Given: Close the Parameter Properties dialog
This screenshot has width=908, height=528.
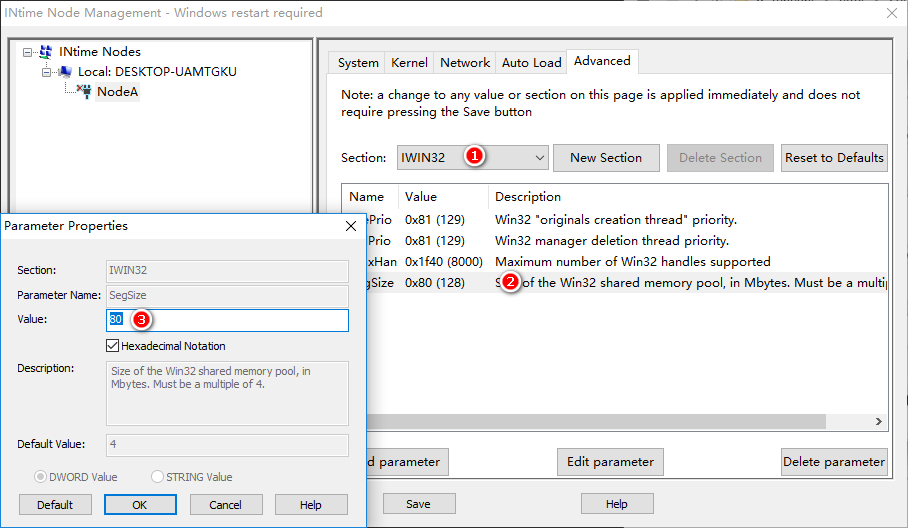Looking at the screenshot, I should point(351,226).
